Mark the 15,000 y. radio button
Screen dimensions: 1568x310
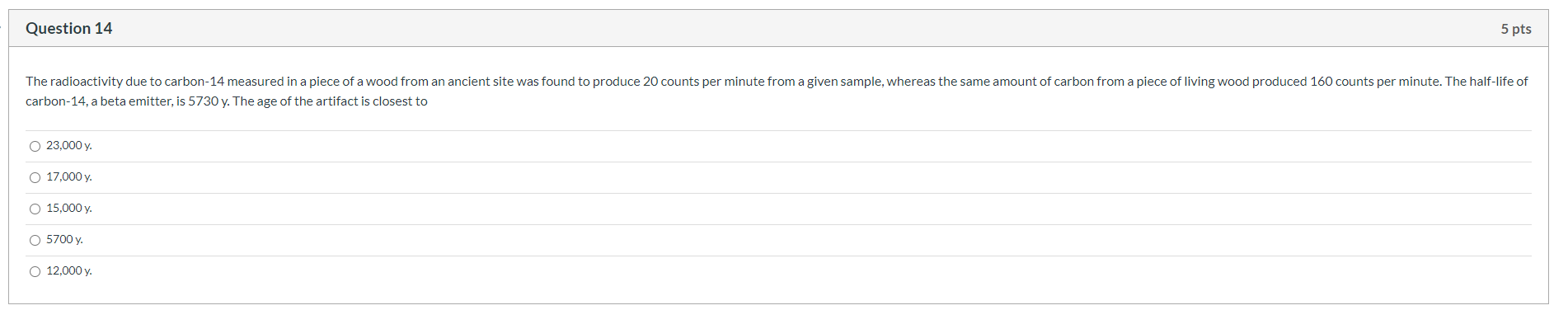tap(35, 209)
